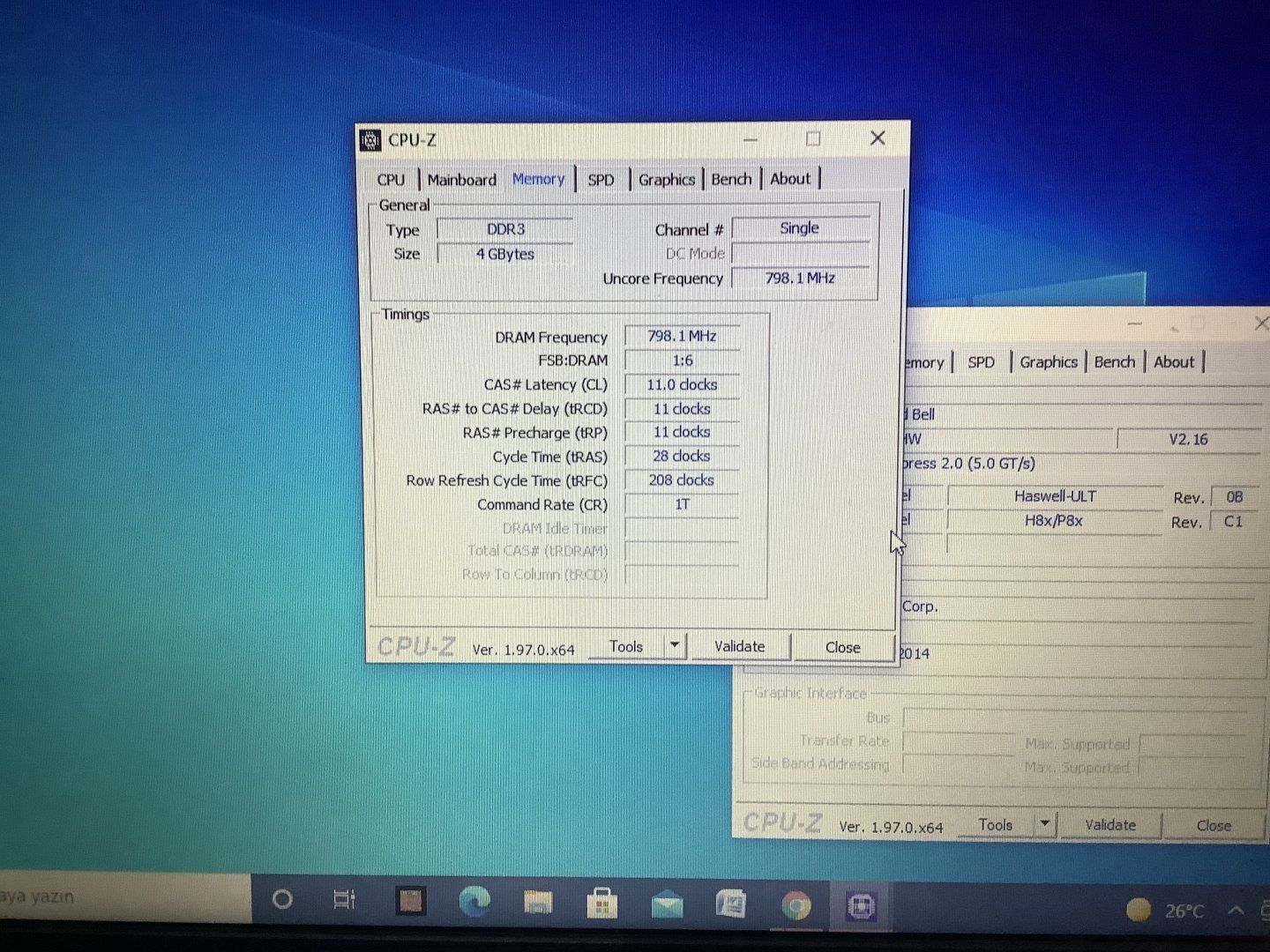Open the About tab in the back CPU-Z window
Screen dimensions: 1270x952
click(x=1174, y=362)
